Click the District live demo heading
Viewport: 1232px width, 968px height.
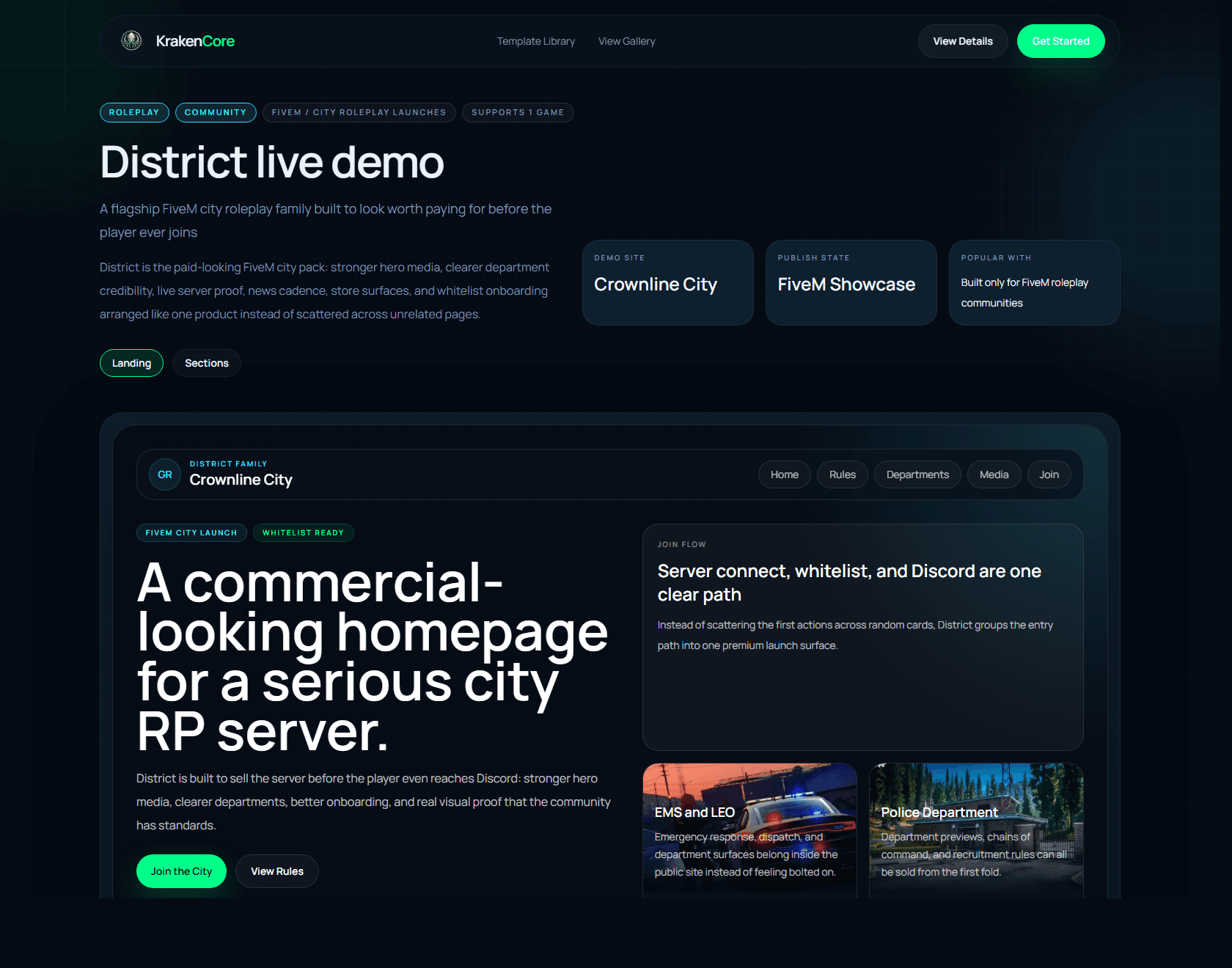272,162
